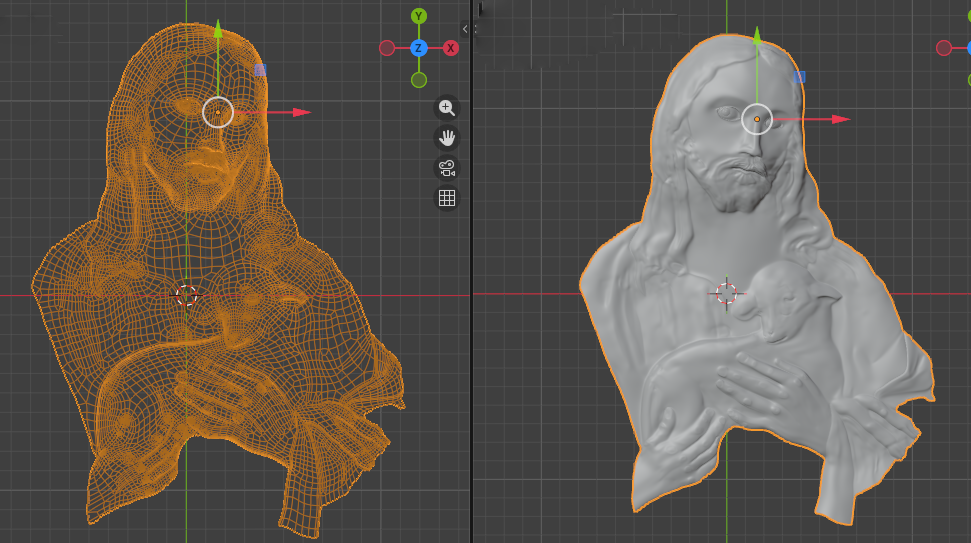Click the 3D cursor in the right solid viewport
The width and height of the screenshot is (971, 543).
(x=727, y=293)
